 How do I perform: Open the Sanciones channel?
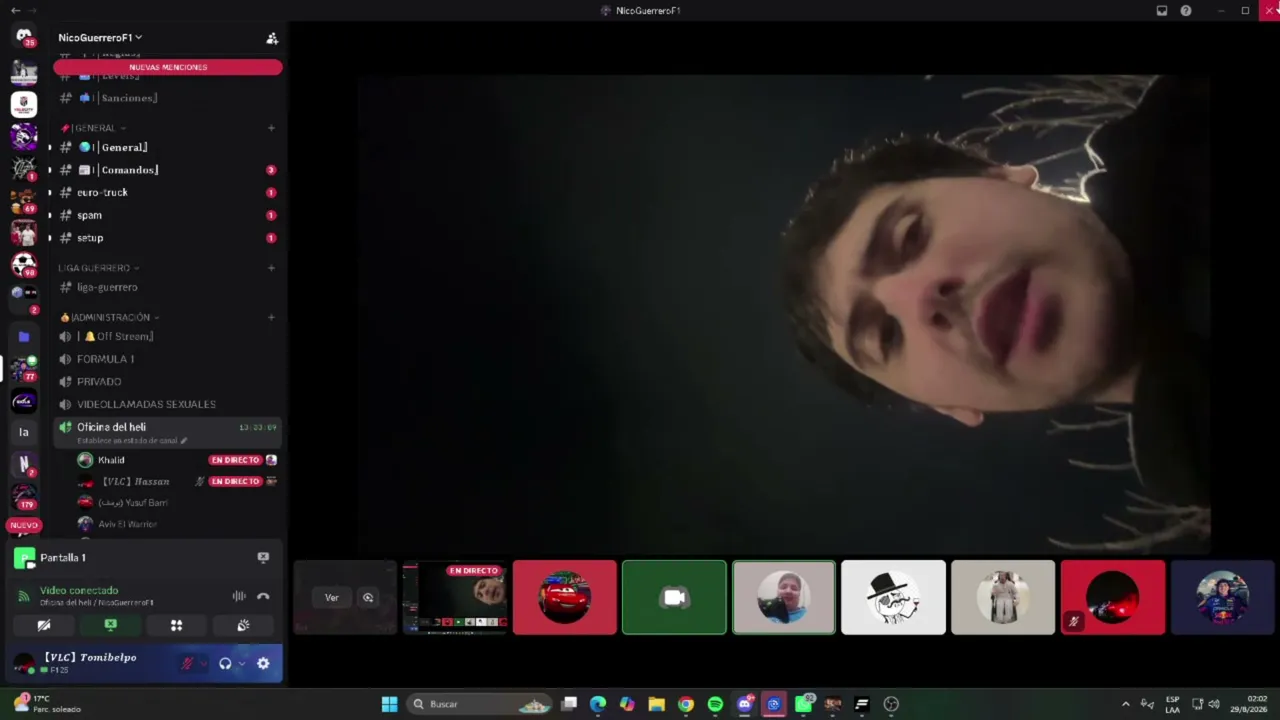[x=167, y=98]
